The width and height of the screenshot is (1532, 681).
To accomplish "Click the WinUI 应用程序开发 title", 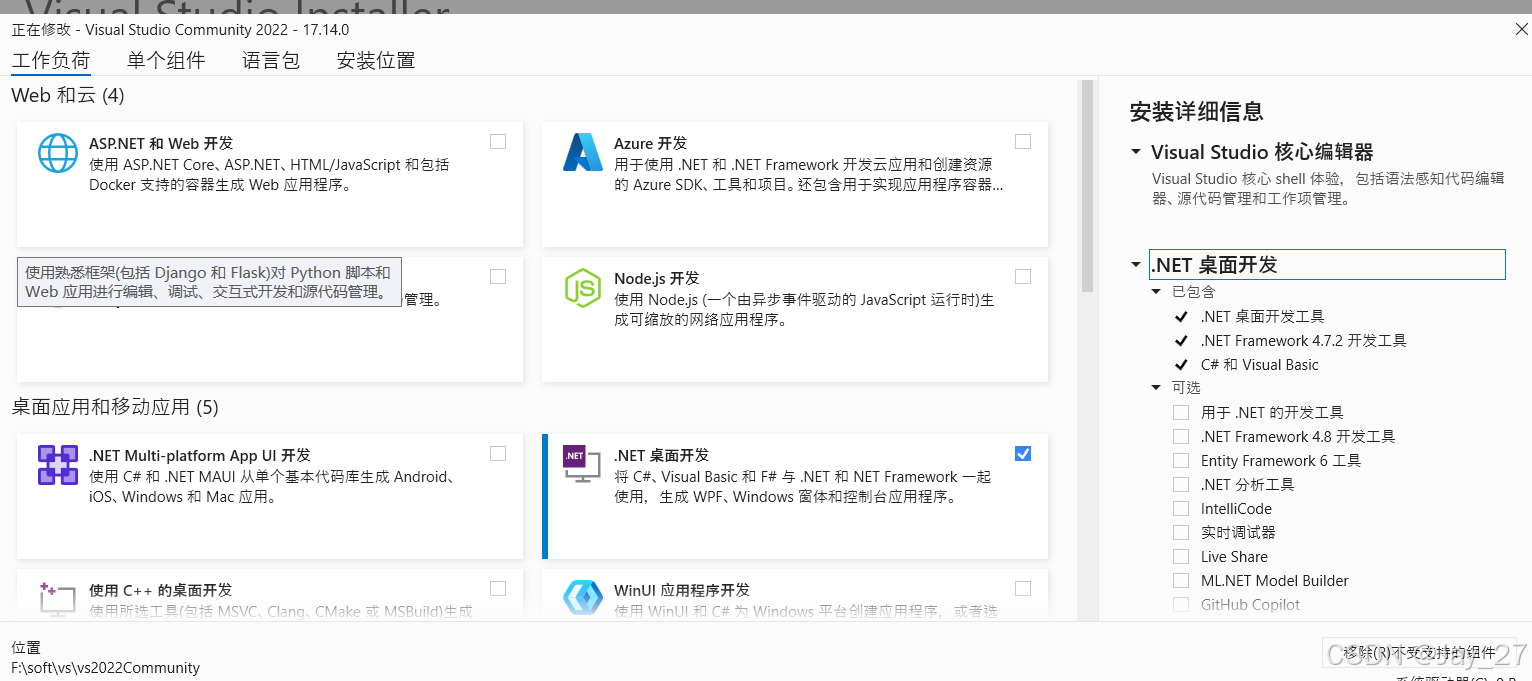I will click(682, 590).
